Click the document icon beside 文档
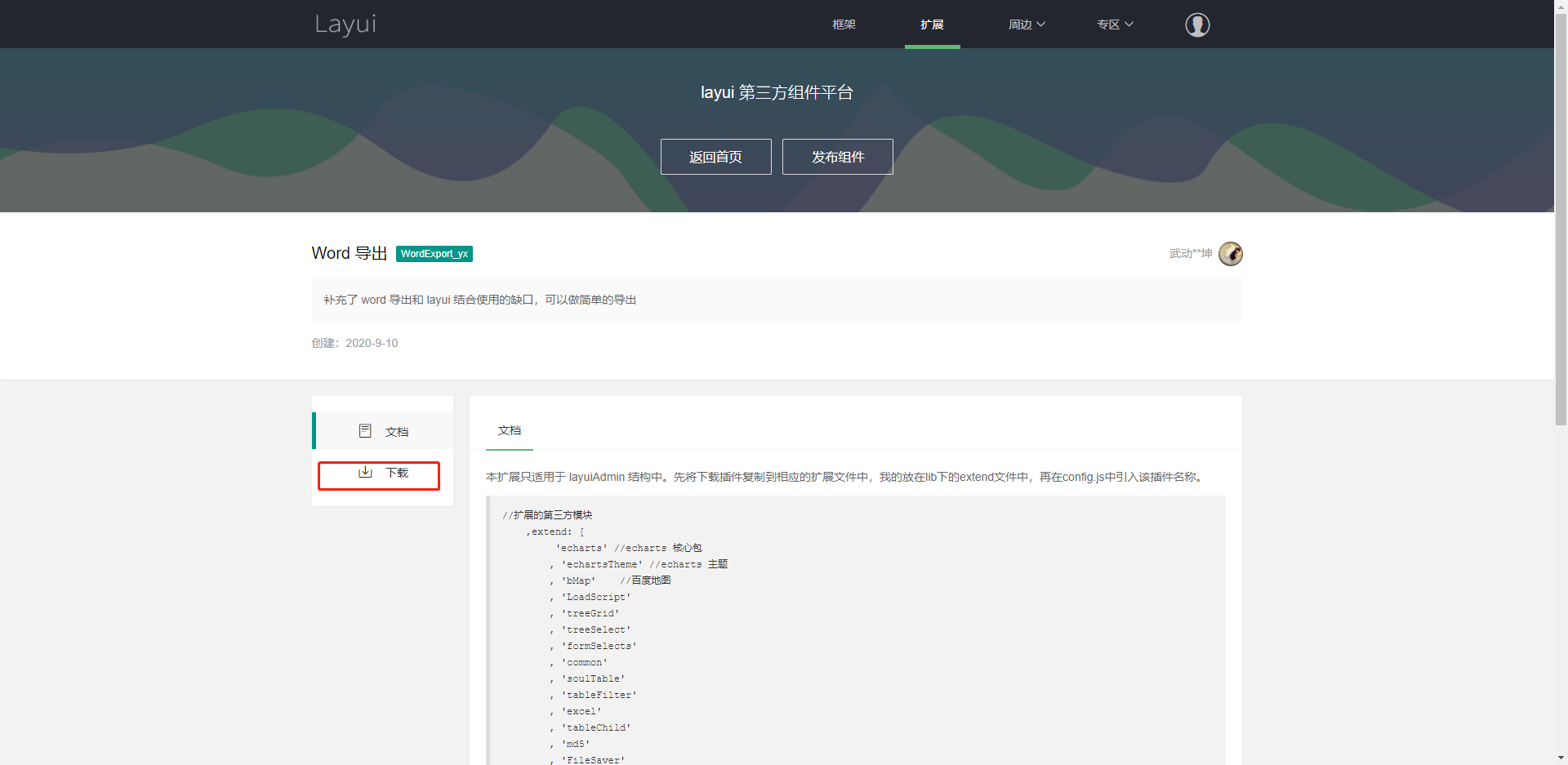Viewport: 1568px width, 765px height. [x=365, y=430]
